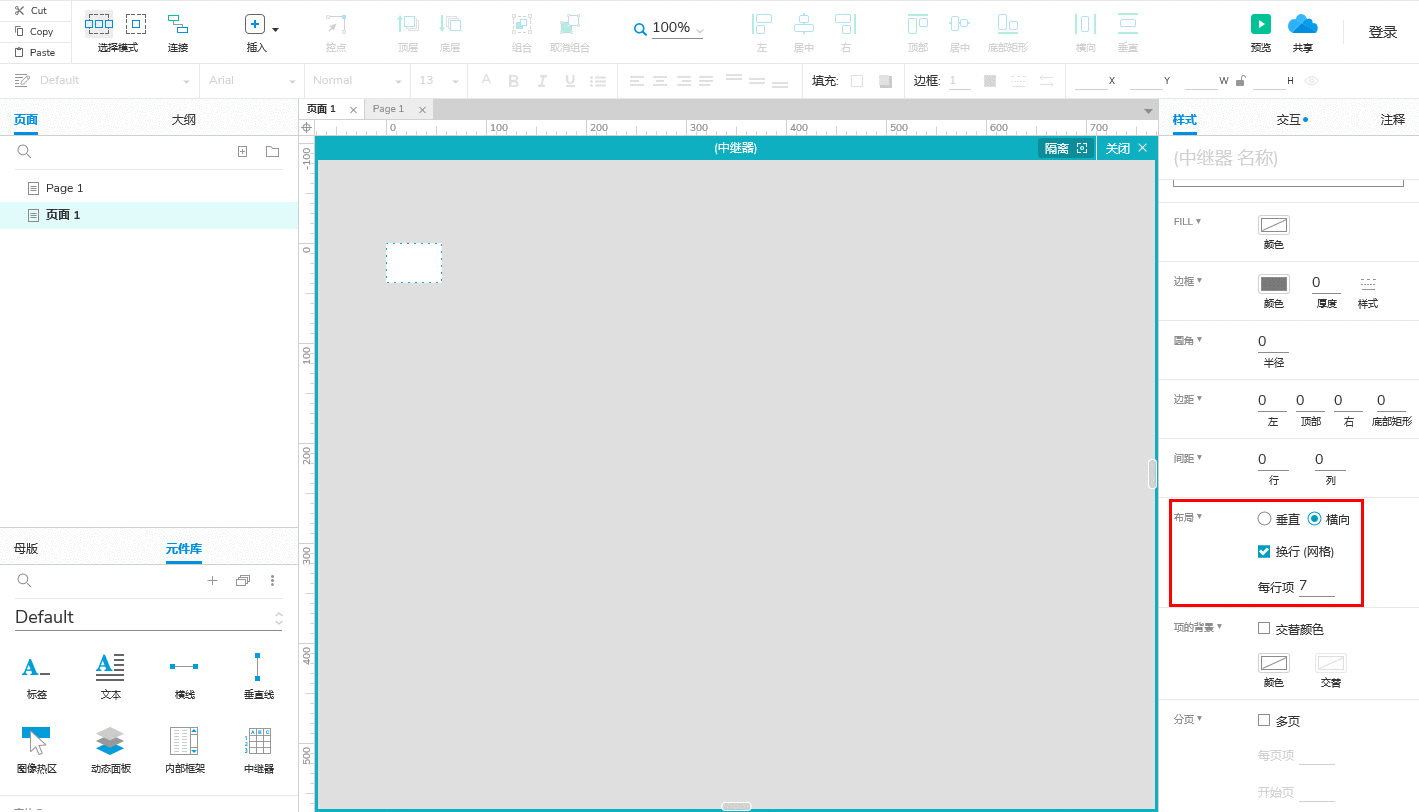The height and width of the screenshot is (812, 1419).
Task: Click the 间距 行 row spacing field
Action: 1273,460
